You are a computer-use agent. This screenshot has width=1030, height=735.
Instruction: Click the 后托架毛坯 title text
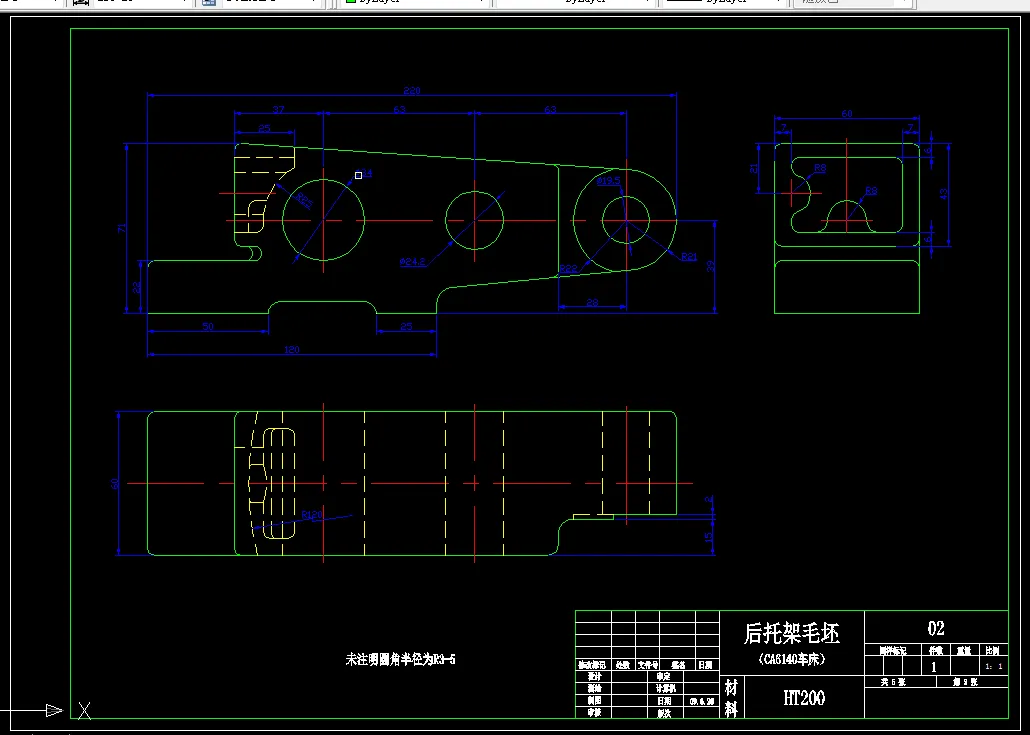point(792,634)
